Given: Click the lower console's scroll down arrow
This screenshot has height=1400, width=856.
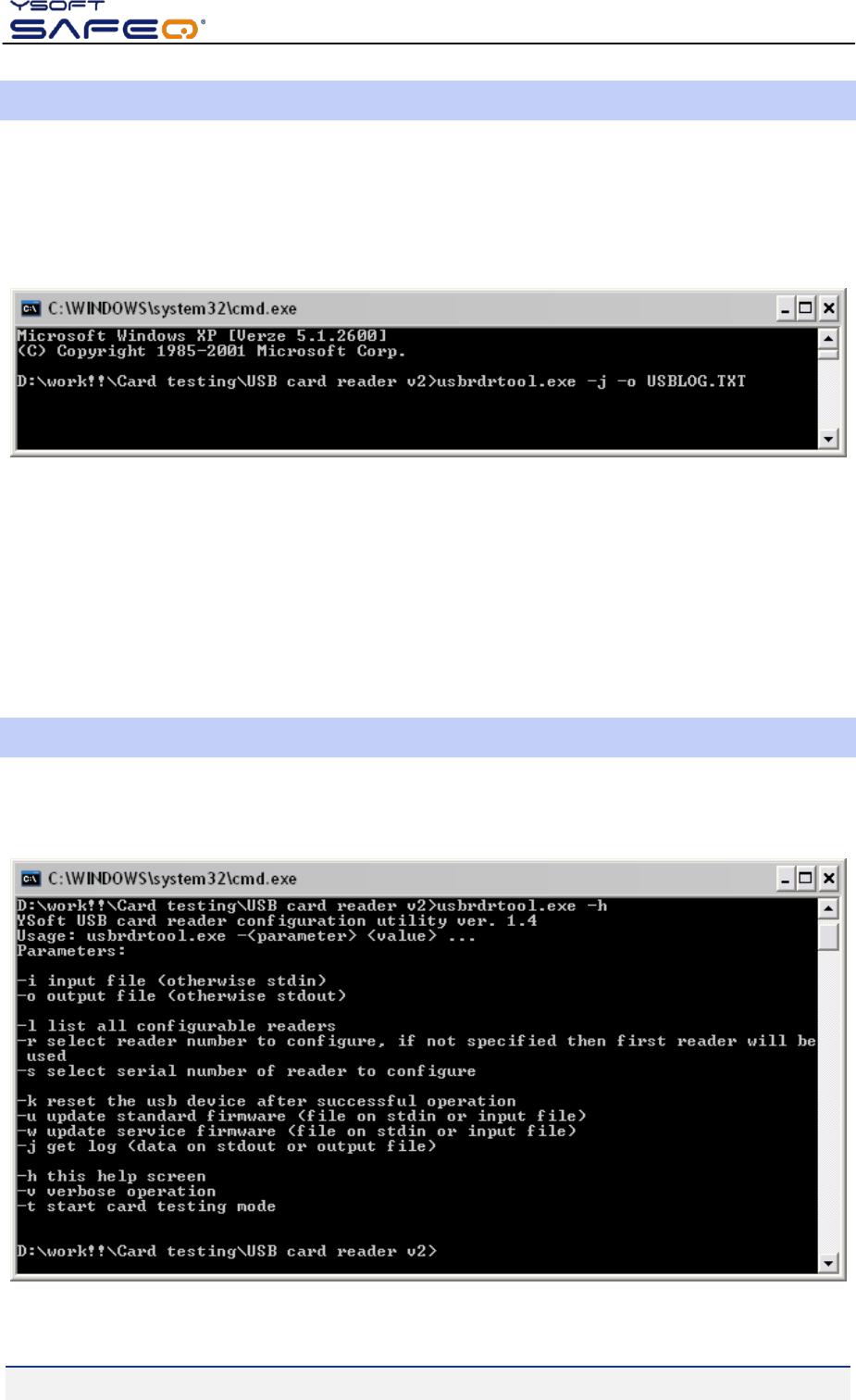Looking at the screenshot, I should (x=828, y=1263).
